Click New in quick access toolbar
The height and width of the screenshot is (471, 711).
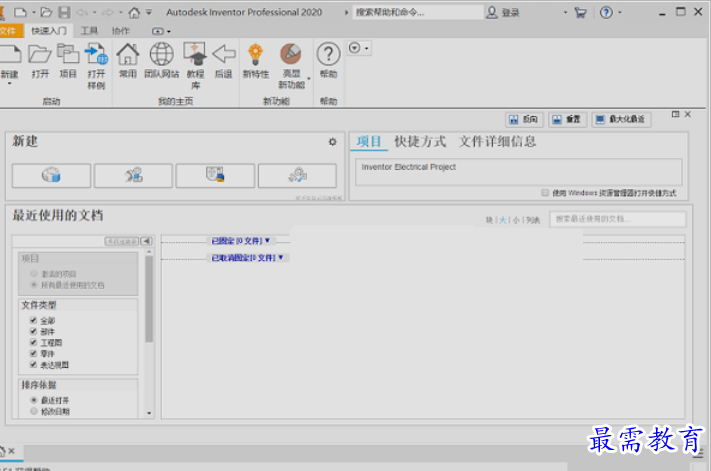click(x=20, y=13)
